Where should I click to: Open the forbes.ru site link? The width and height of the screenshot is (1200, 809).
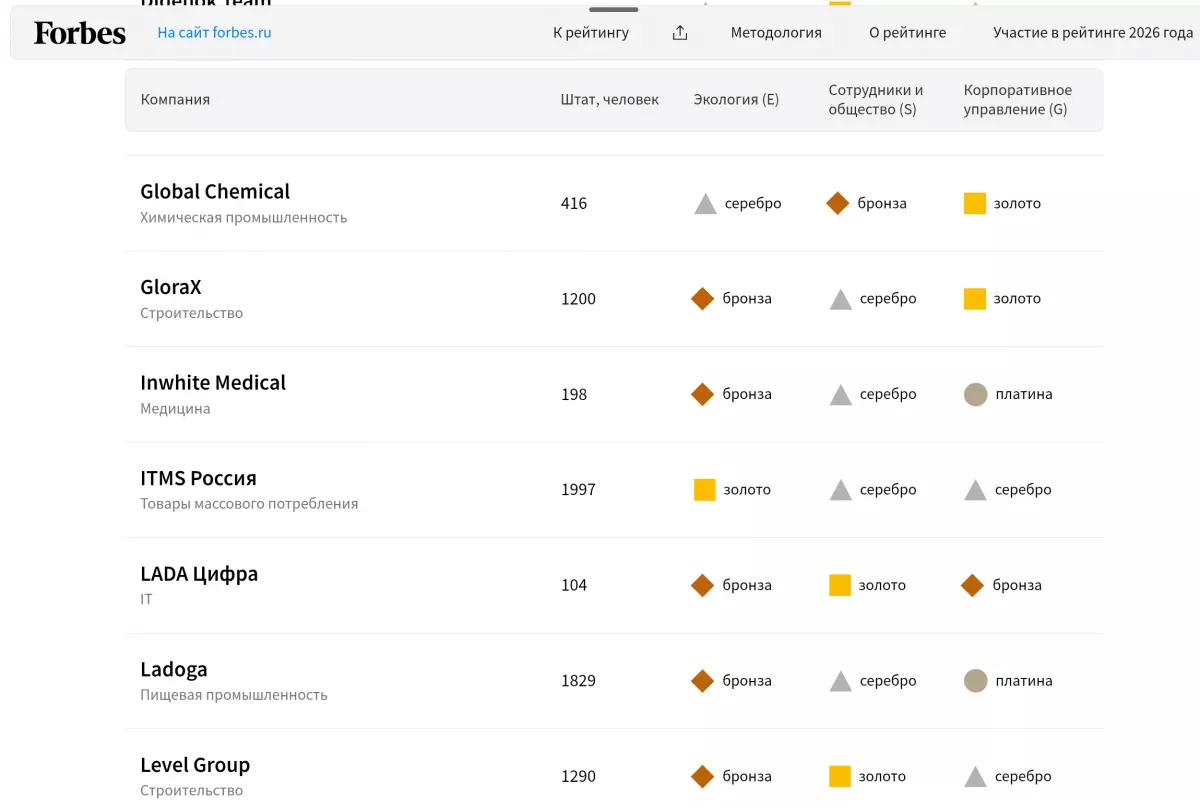pos(213,31)
